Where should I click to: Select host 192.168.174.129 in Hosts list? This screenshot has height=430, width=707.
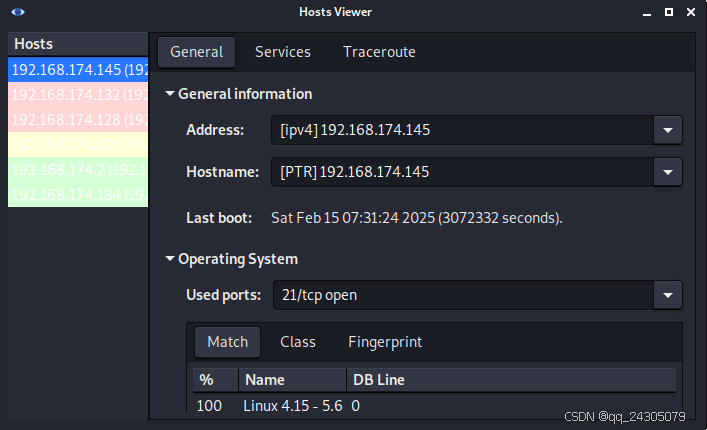[x=78, y=144]
